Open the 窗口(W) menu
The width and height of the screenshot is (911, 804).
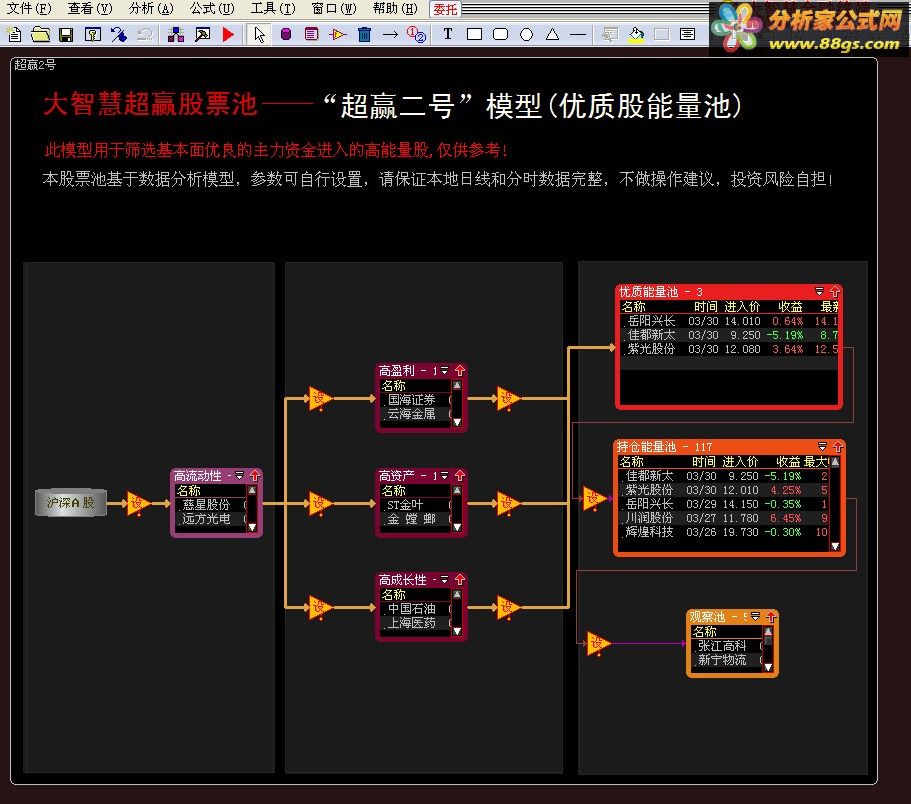(x=334, y=9)
